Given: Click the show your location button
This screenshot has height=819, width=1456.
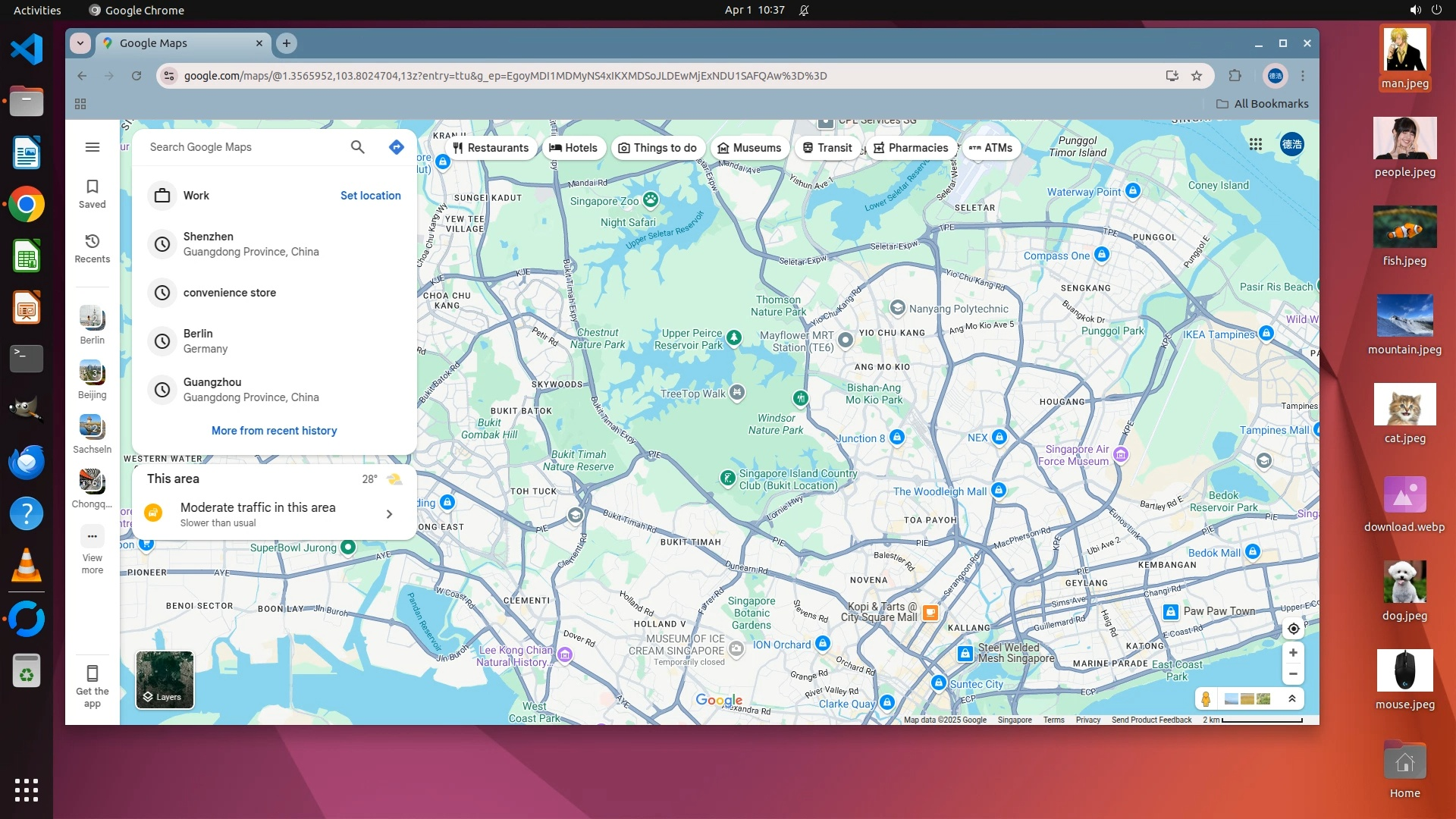Looking at the screenshot, I should (x=1294, y=629).
